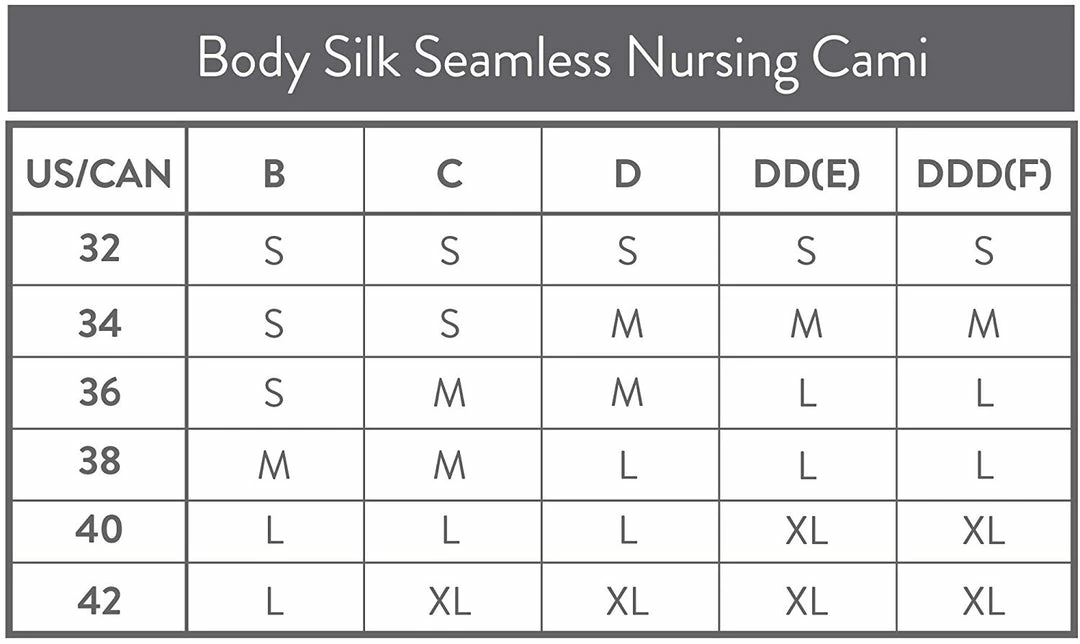Click the M cell for 38 B
The height and width of the screenshot is (644, 1080).
(x=274, y=464)
